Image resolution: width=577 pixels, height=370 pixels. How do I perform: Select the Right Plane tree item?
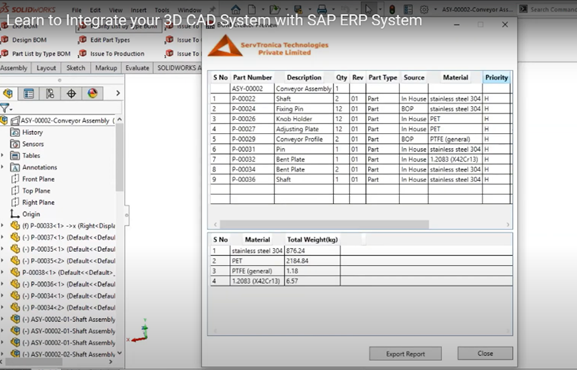pos(38,202)
